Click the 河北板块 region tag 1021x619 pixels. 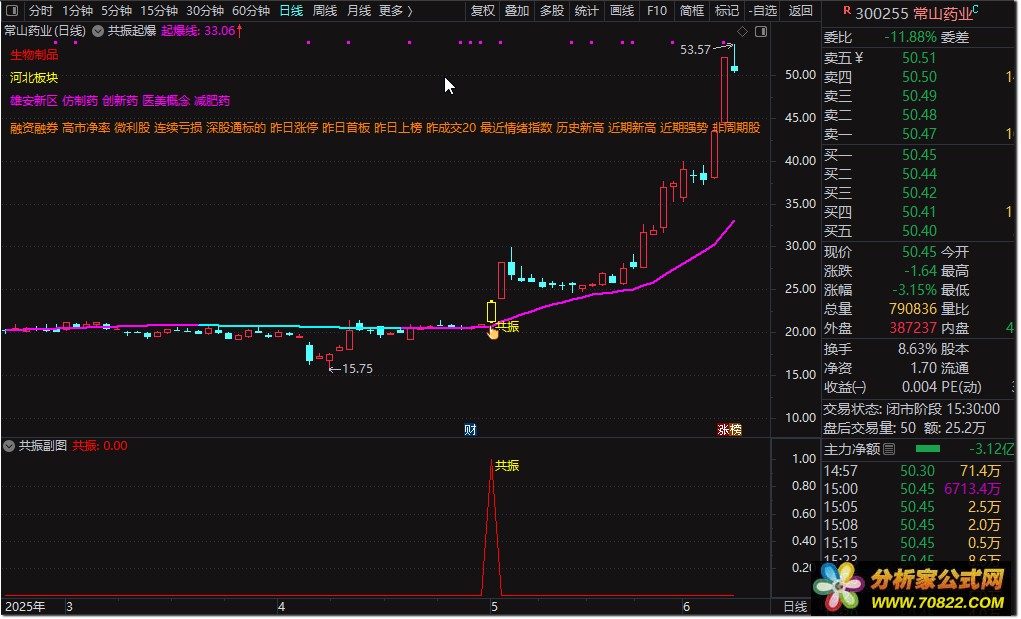pyautogui.click(x=34, y=78)
